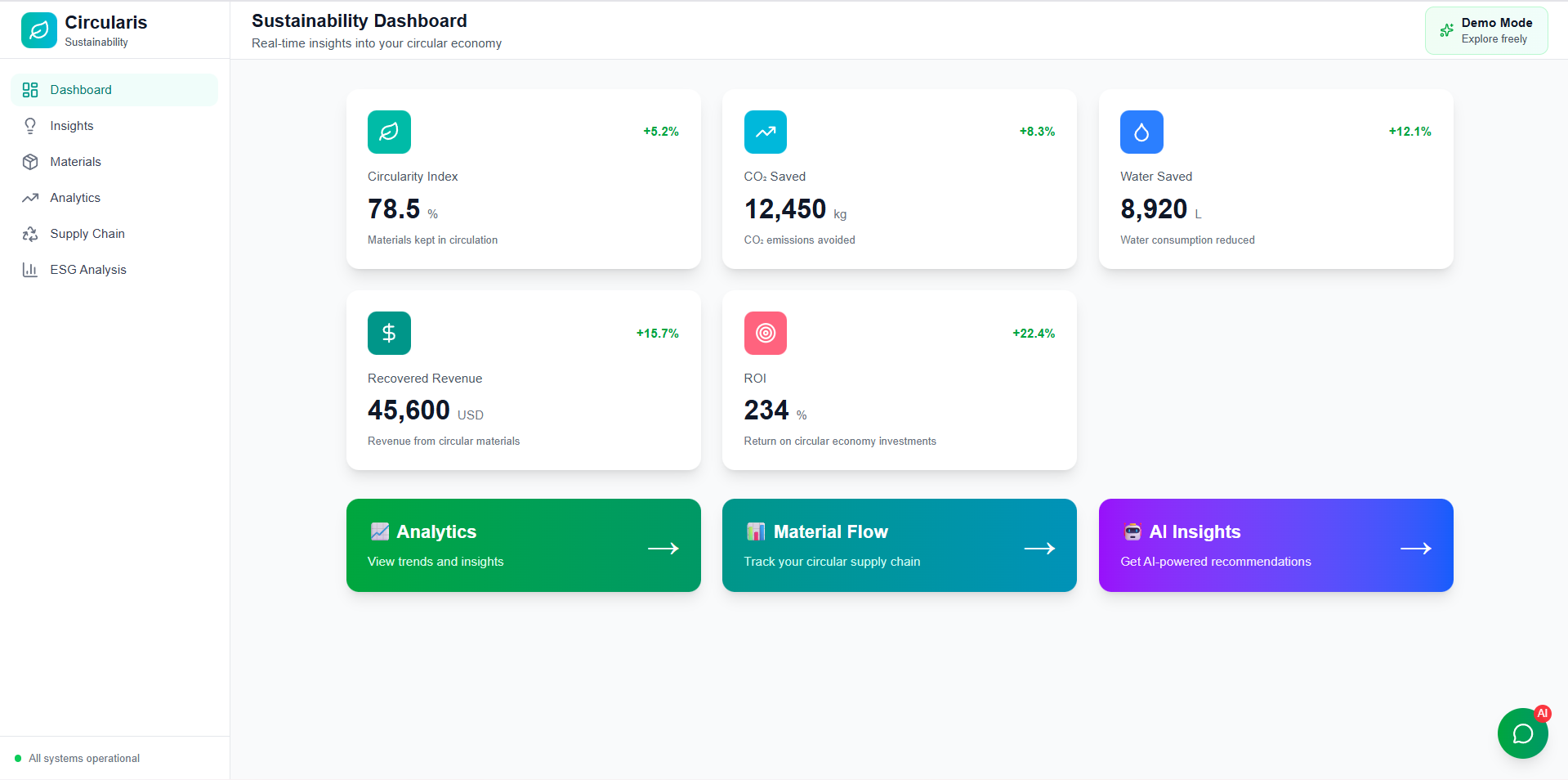Click the green systems status dot
This screenshot has width=1568, height=780.
tap(18, 759)
